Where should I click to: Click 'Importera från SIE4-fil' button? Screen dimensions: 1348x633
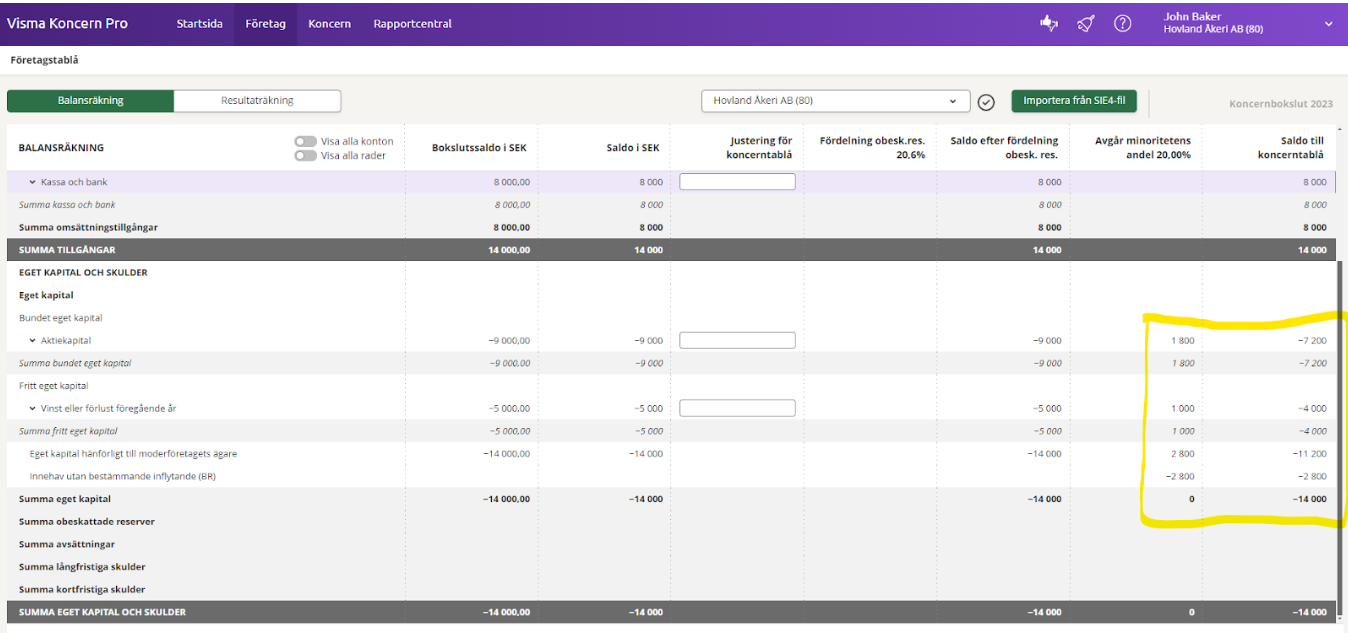1074,101
